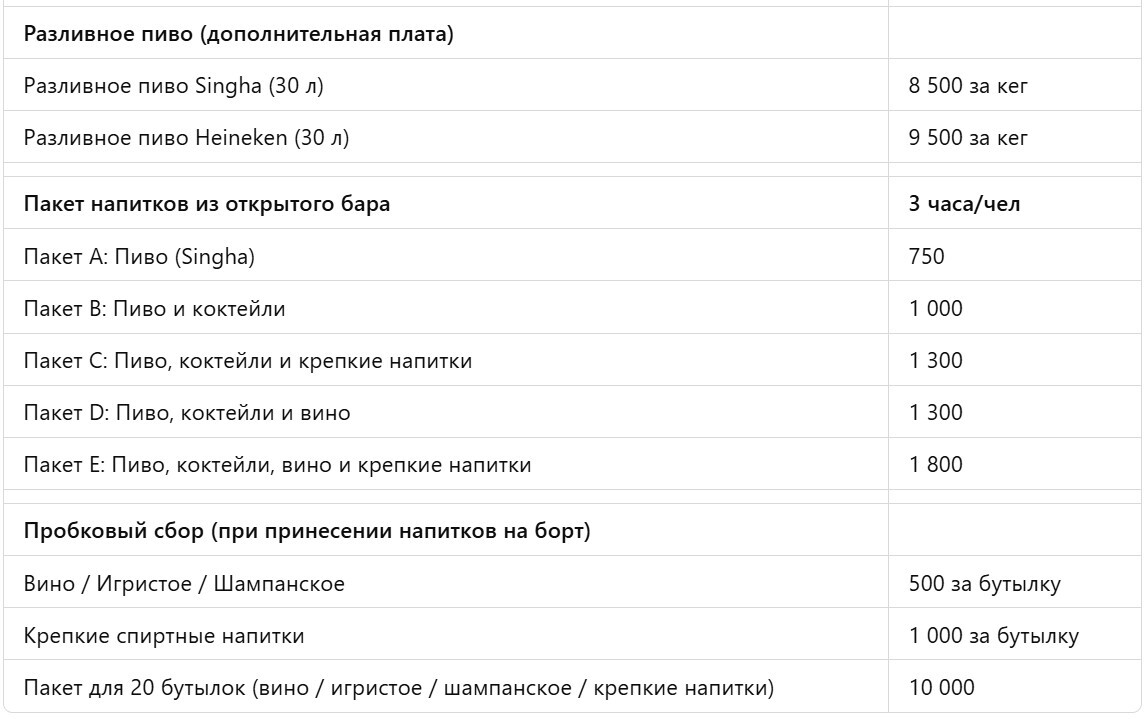
Task: Click the "10 000" price for 20 bottles
Action: (941, 688)
